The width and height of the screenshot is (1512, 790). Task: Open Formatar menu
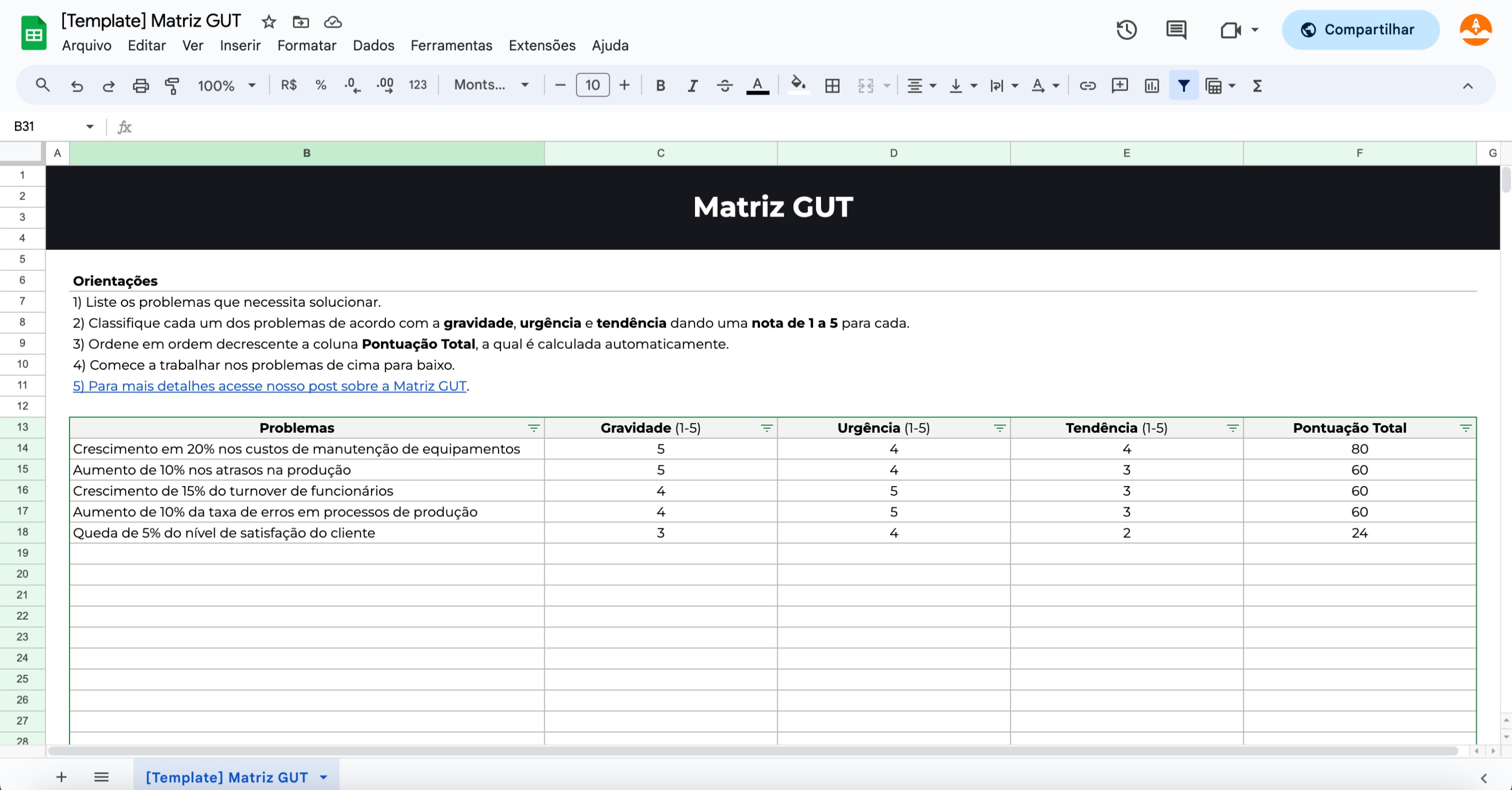tap(306, 45)
